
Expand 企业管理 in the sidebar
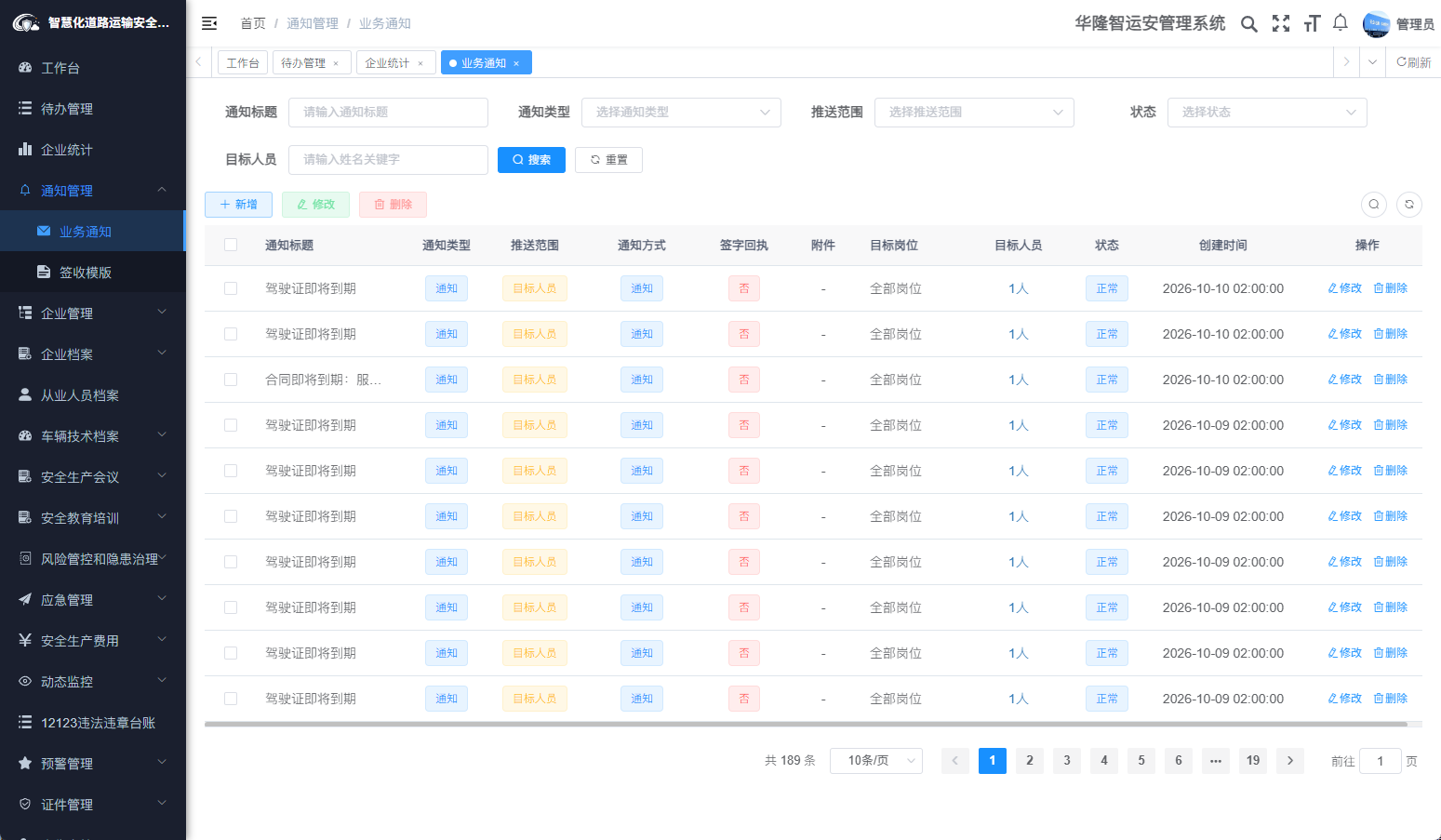click(x=93, y=313)
